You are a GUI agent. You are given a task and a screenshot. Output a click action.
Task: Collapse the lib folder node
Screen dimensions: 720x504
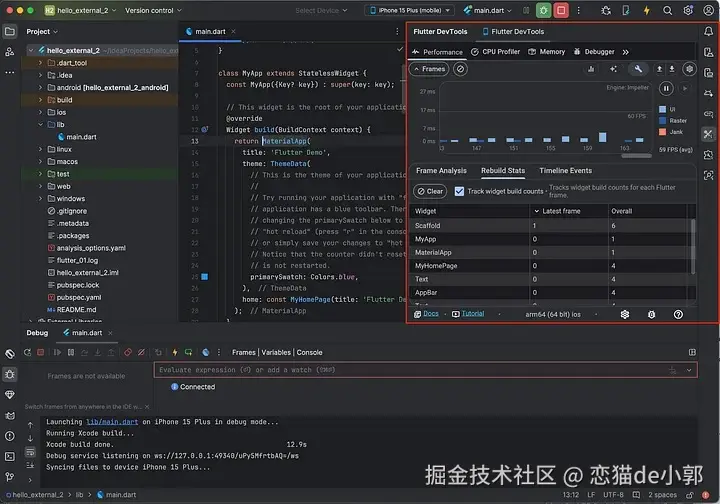click(40, 124)
